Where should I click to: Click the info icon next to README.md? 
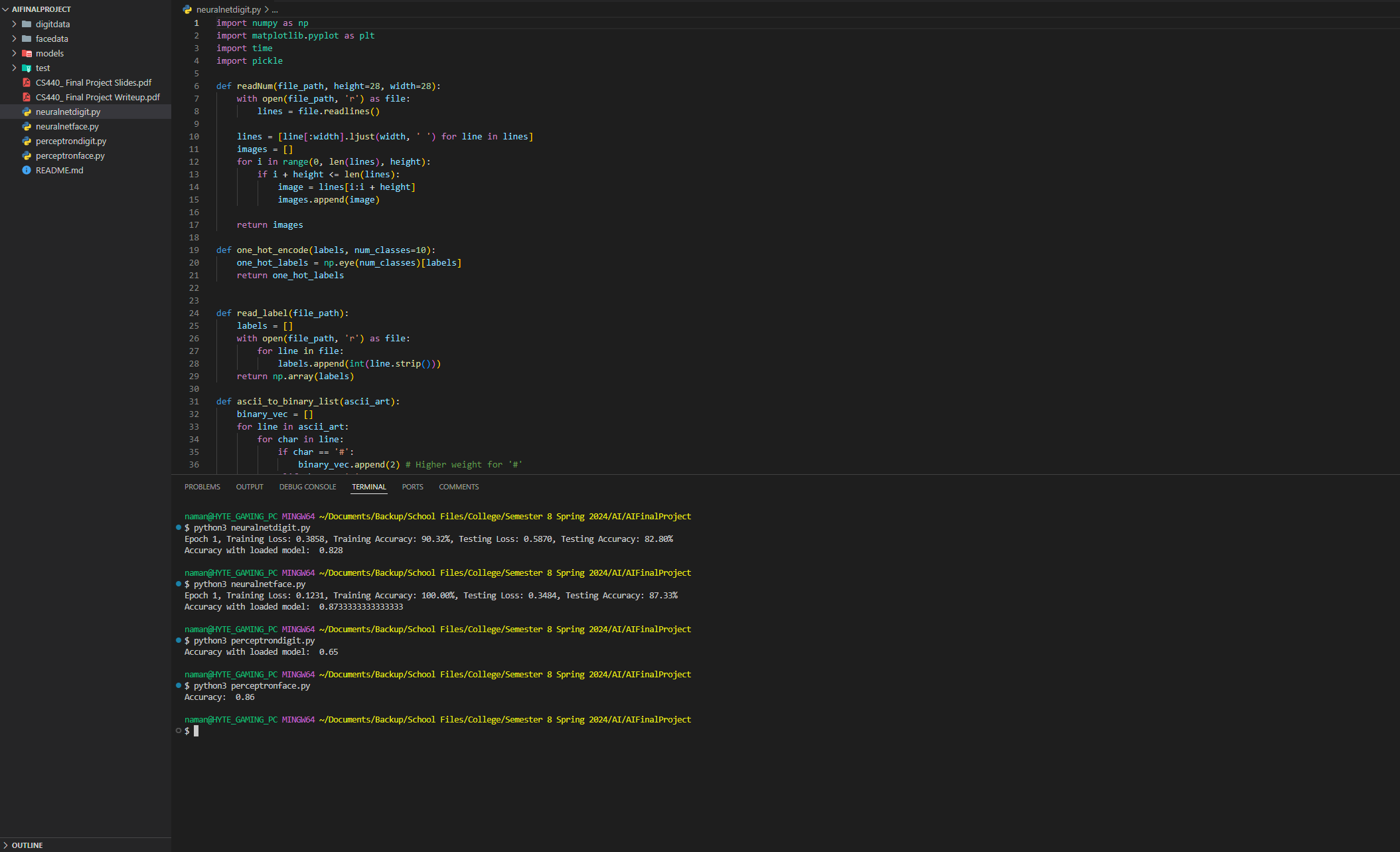click(x=27, y=170)
